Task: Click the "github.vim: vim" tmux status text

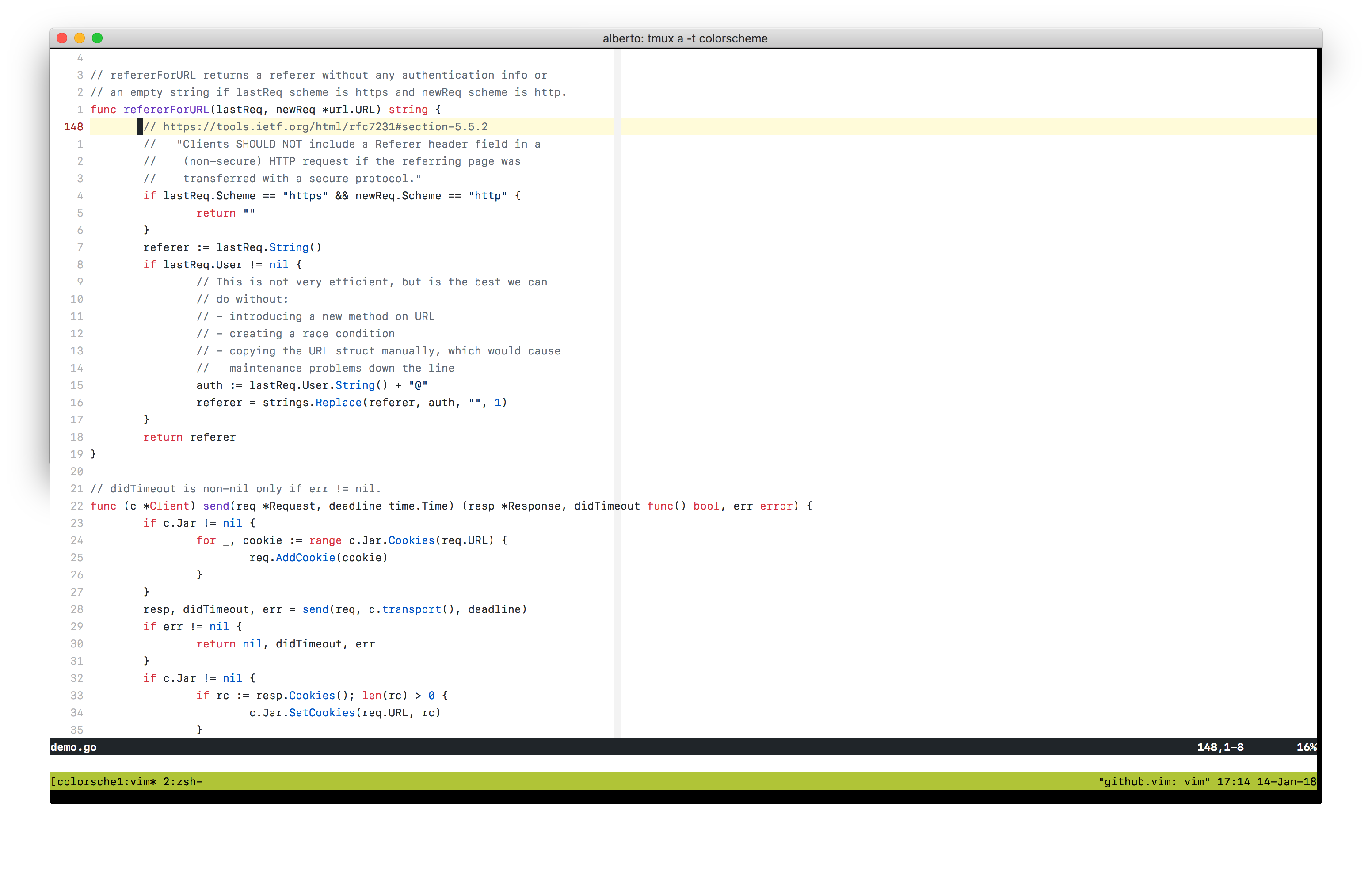Action: 1154,782
